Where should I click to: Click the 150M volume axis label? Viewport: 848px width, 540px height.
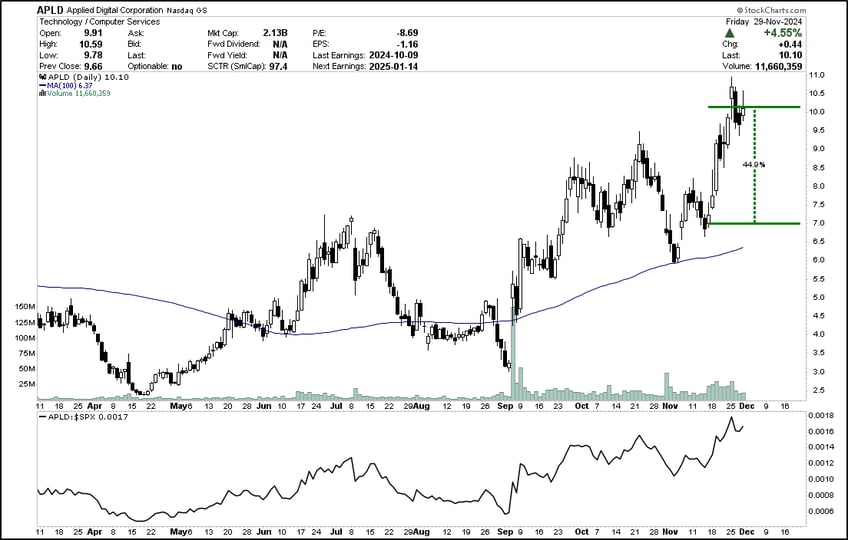click(x=25, y=306)
